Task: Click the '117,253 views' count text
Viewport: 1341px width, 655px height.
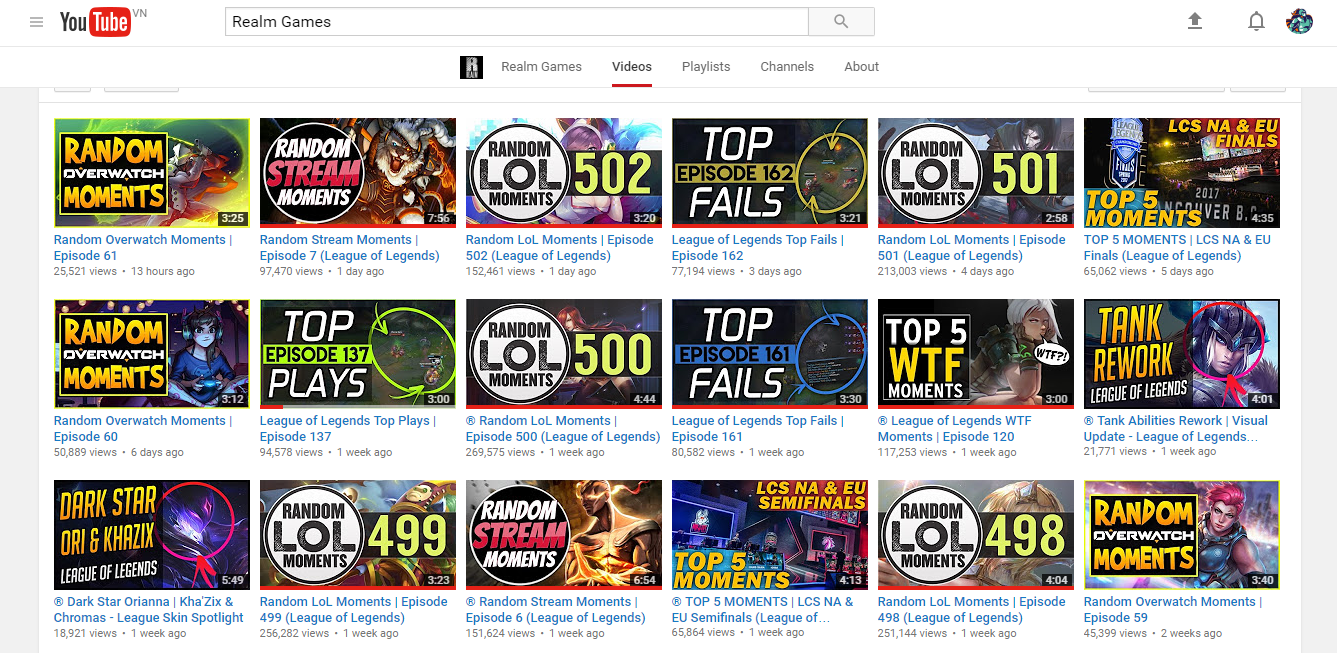Action: point(913,452)
